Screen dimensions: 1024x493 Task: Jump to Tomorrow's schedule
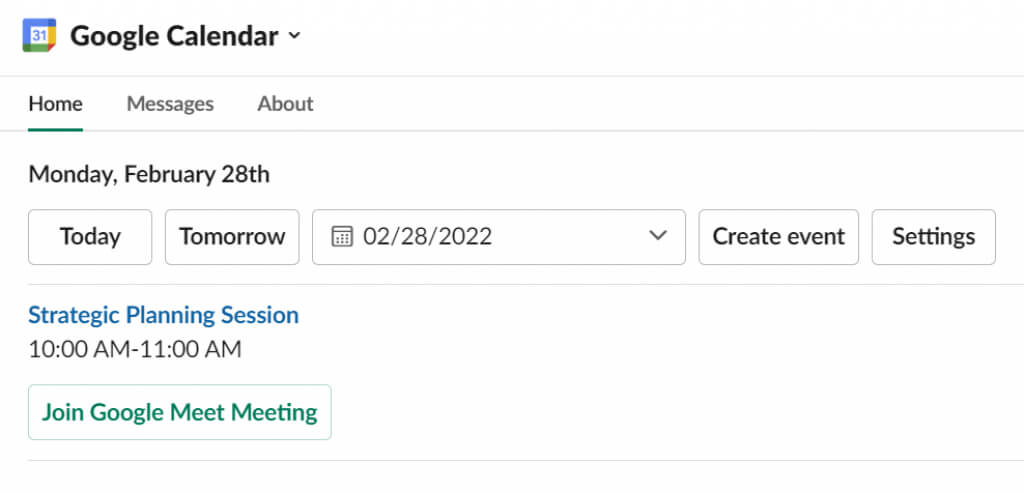[x=232, y=237]
